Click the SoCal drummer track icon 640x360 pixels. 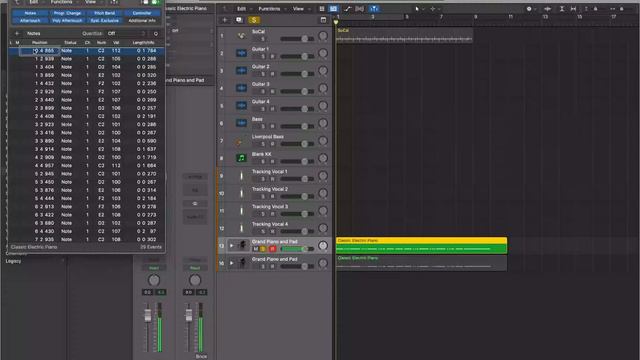pyautogui.click(x=241, y=36)
